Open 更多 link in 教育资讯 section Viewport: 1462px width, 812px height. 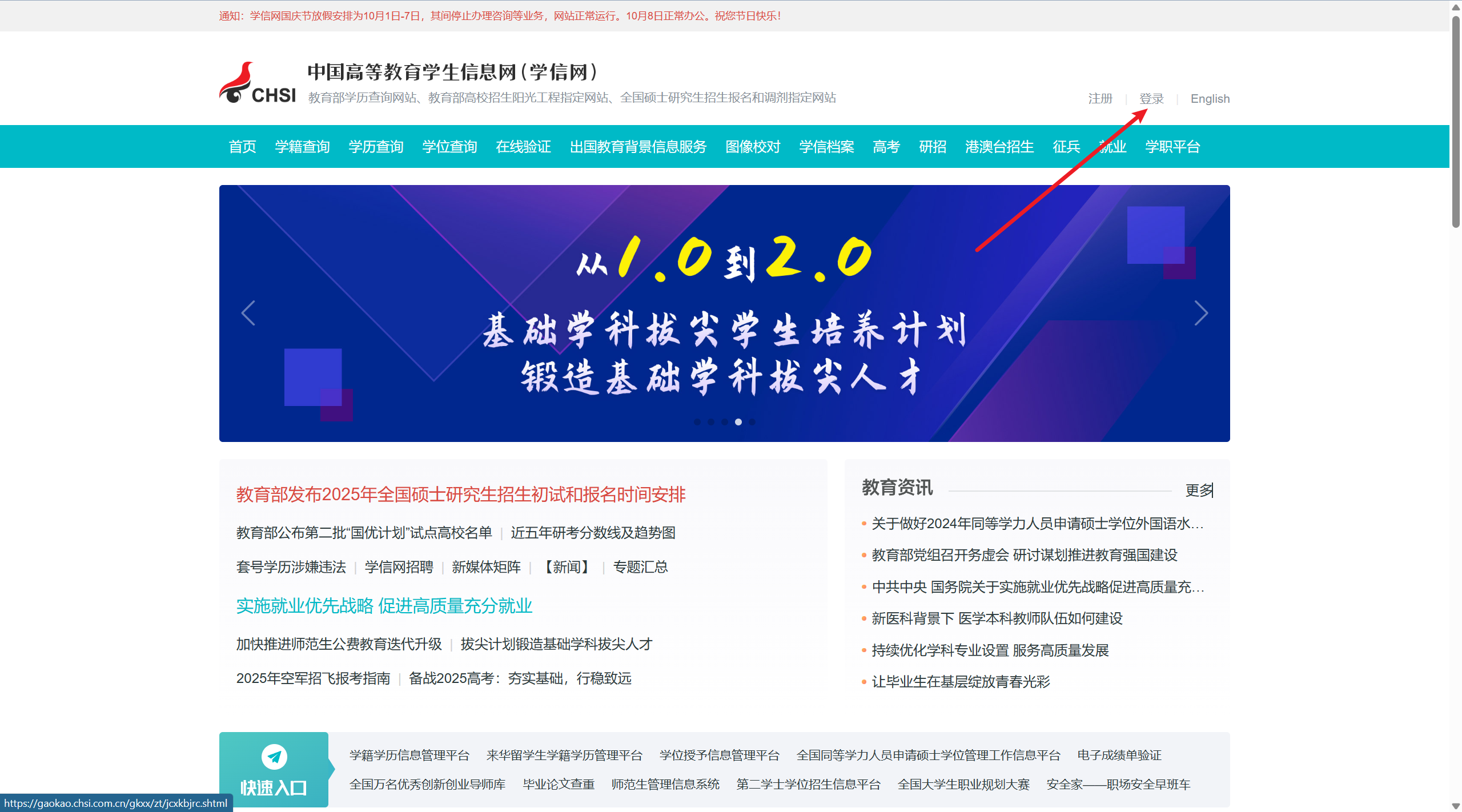(x=1199, y=490)
